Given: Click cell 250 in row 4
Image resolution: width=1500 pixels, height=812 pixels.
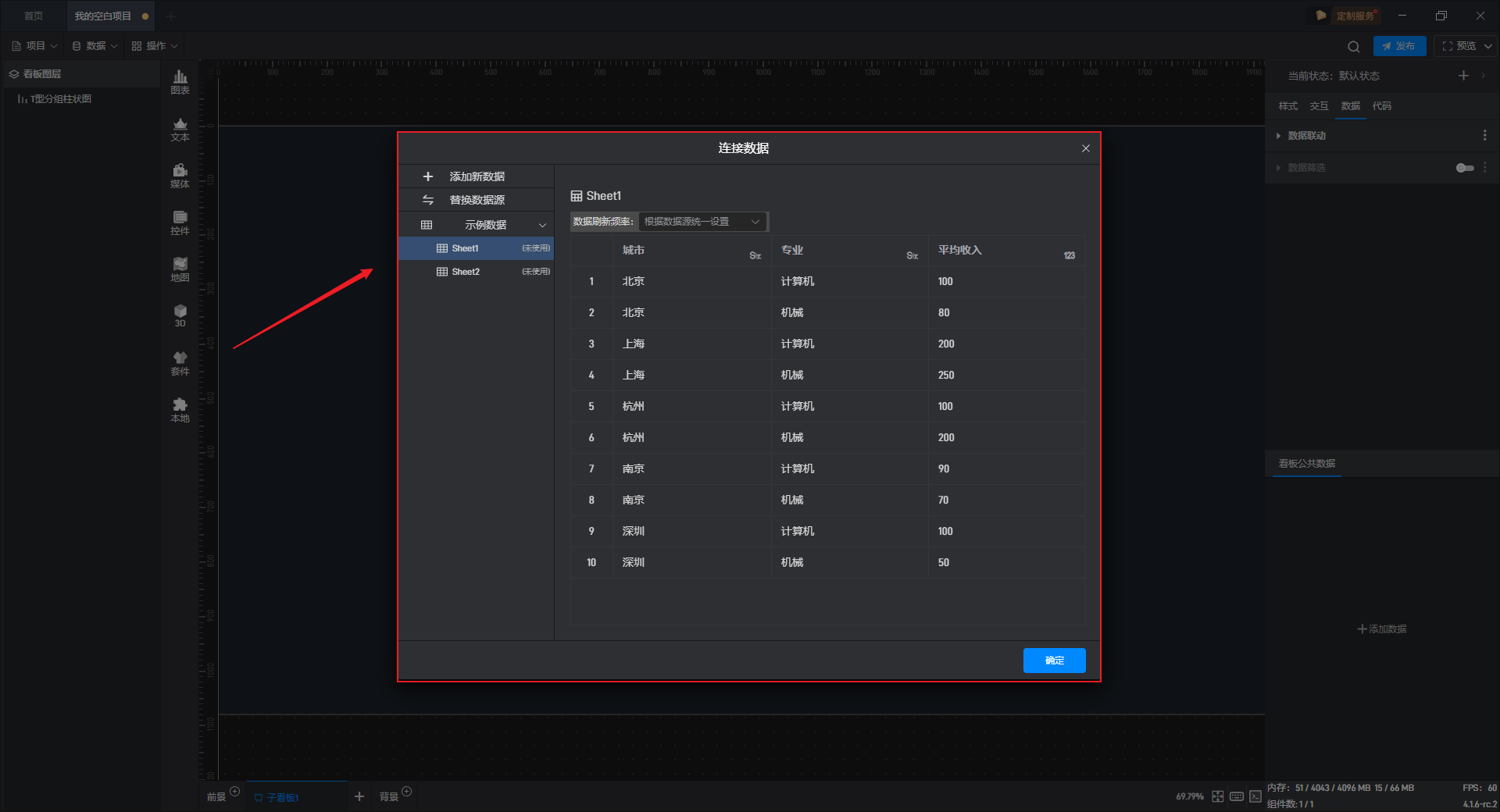Looking at the screenshot, I should tap(945, 375).
